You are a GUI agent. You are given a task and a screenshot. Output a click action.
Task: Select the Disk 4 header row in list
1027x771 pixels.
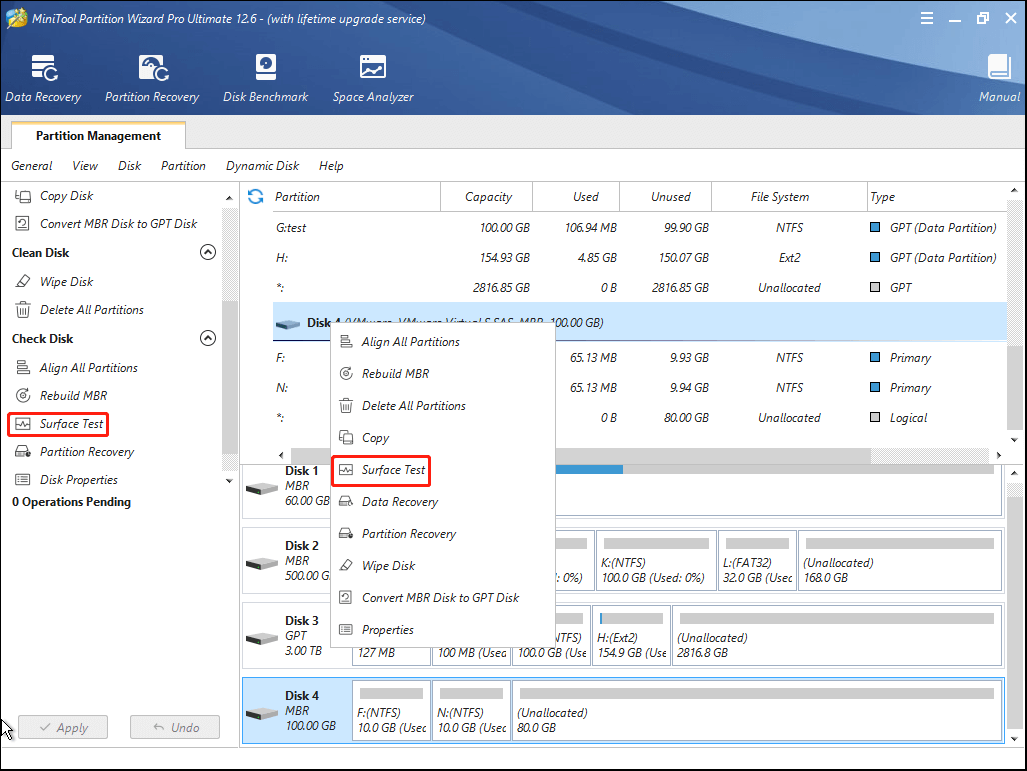pos(639,322)
